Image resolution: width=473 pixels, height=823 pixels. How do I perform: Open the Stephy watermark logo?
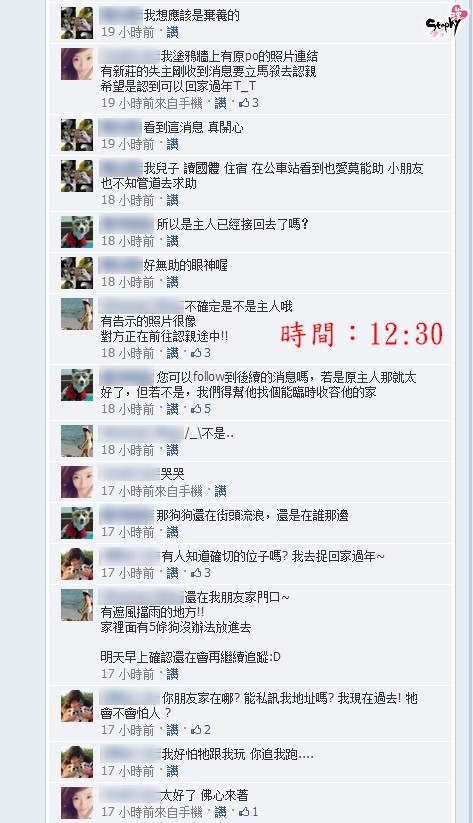coord(443,22)
